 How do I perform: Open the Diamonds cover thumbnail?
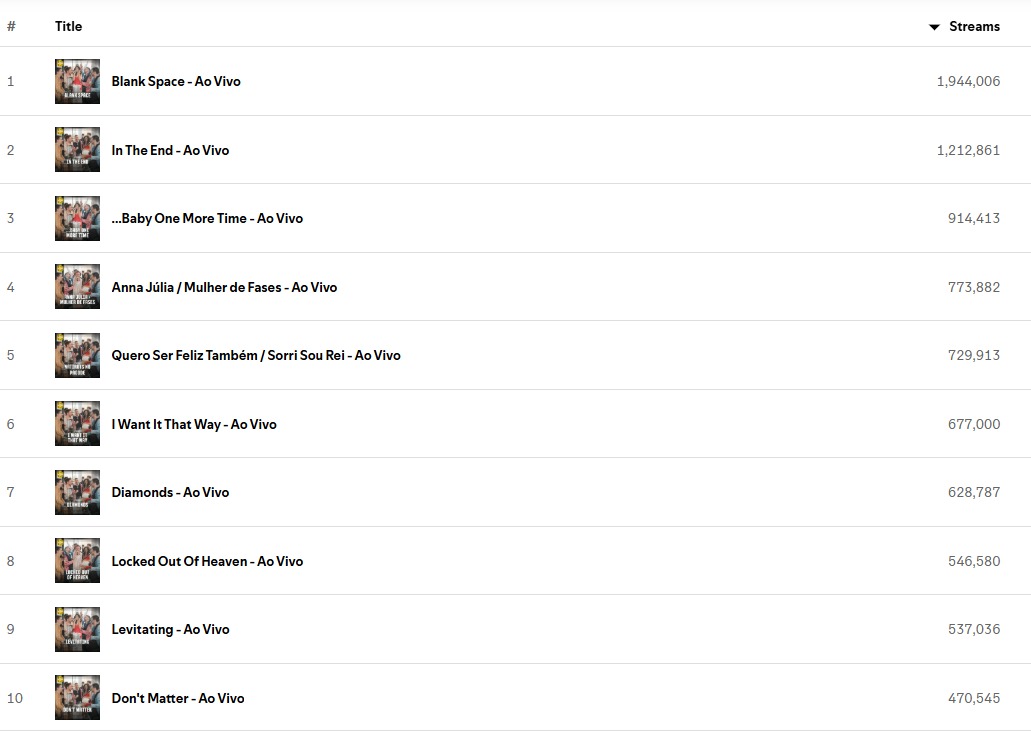pos(78,493)
